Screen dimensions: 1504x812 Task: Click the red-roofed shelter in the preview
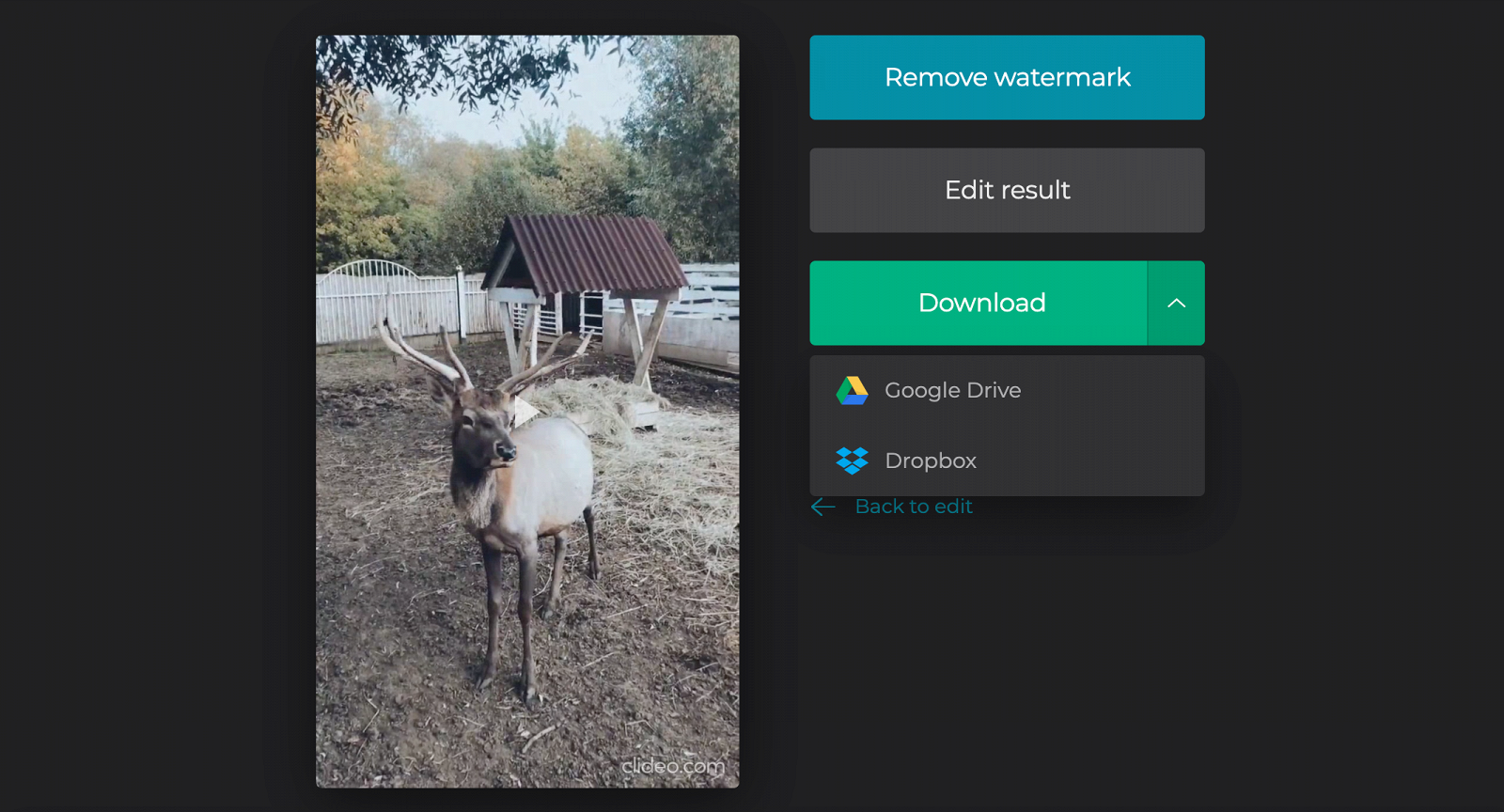click(588, 252)
